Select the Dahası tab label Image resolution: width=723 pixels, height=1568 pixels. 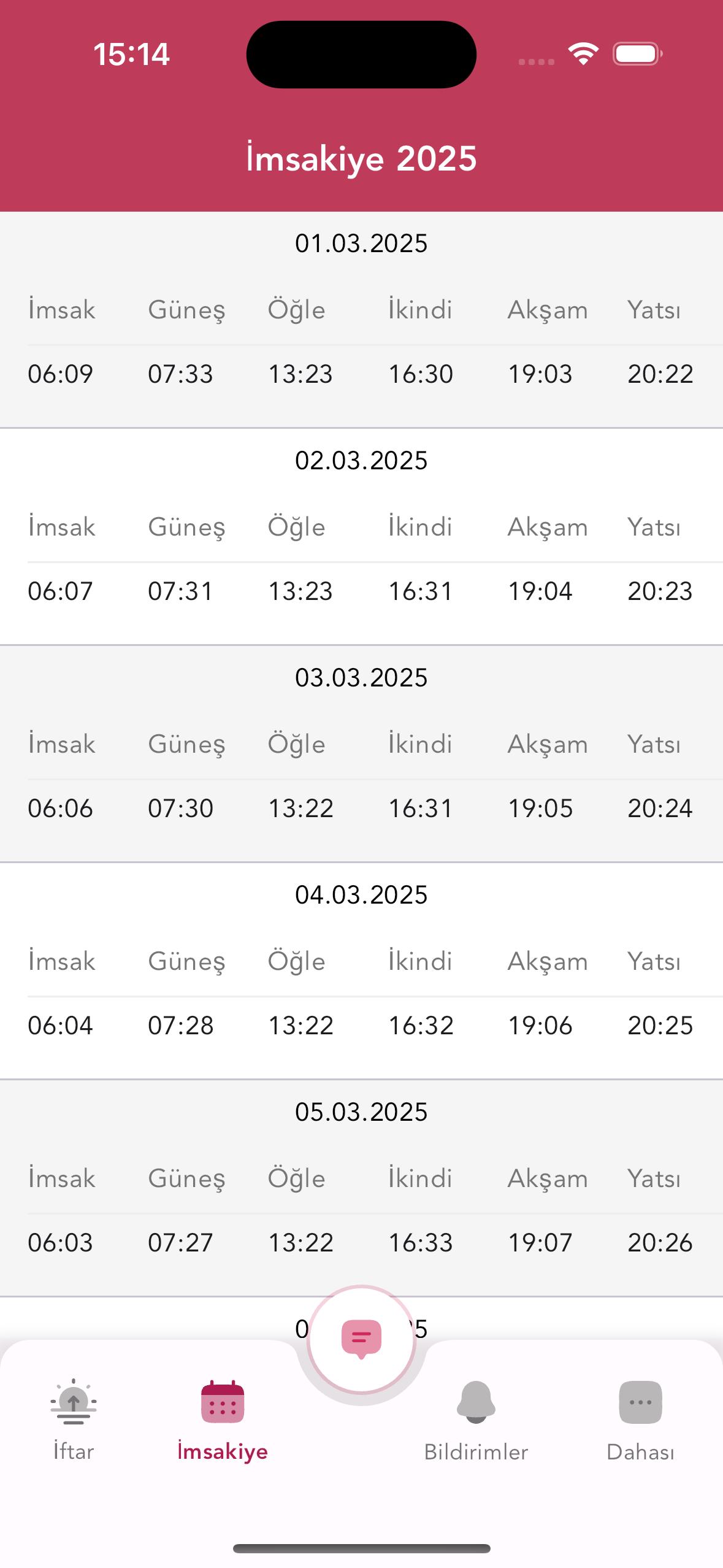coord(640,1451)
